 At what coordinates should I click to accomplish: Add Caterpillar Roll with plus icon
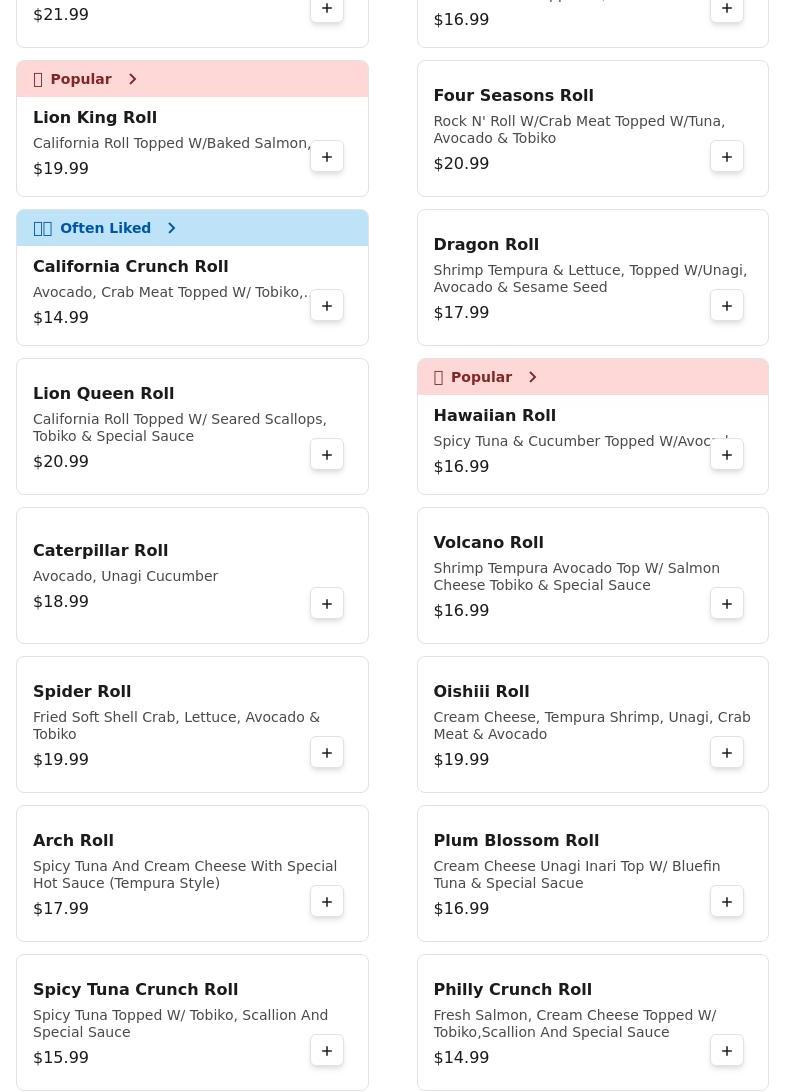(x=327, y=604)
